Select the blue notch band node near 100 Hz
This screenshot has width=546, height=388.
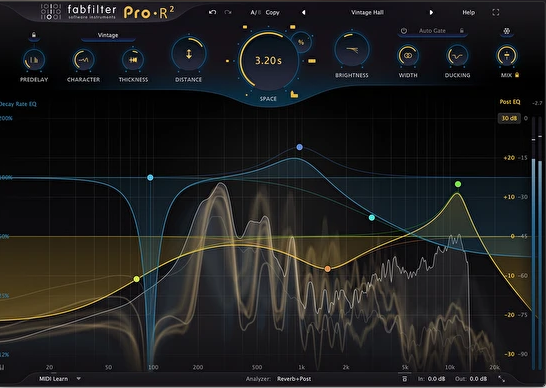[150, 178]
